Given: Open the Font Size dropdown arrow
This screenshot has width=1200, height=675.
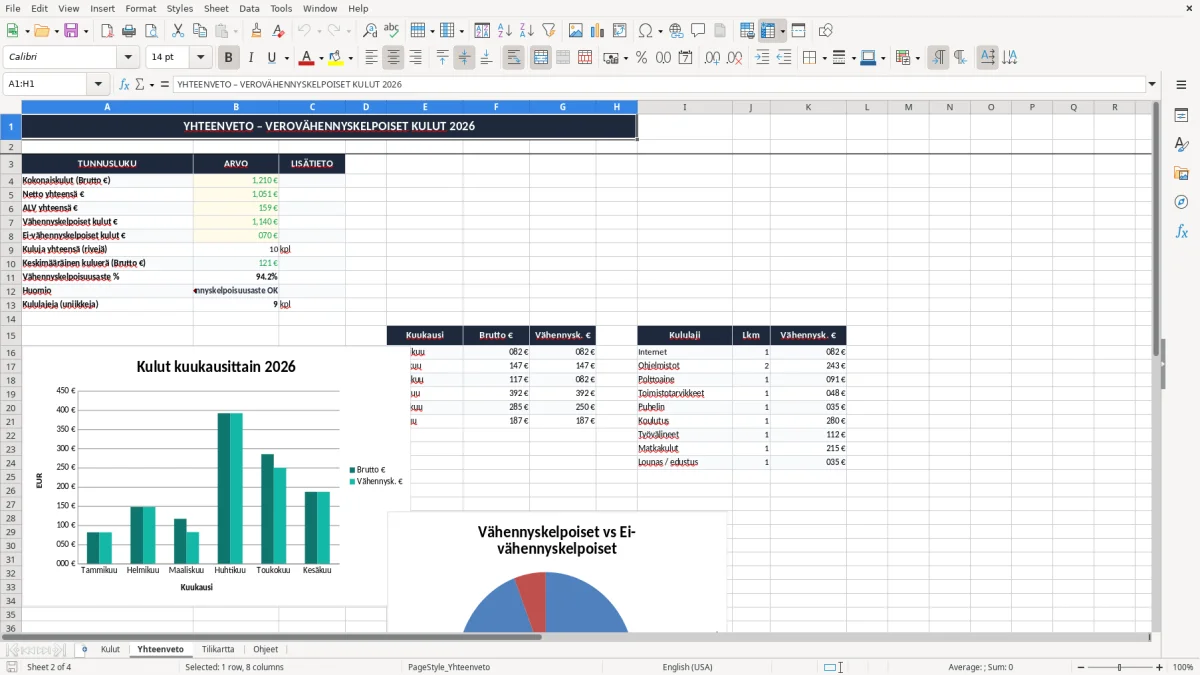Looking at the screenshot, I should point(200,58).
